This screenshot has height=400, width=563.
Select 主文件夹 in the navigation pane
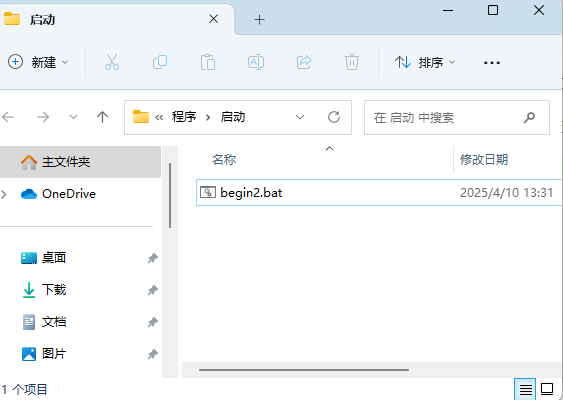point(80,162)
